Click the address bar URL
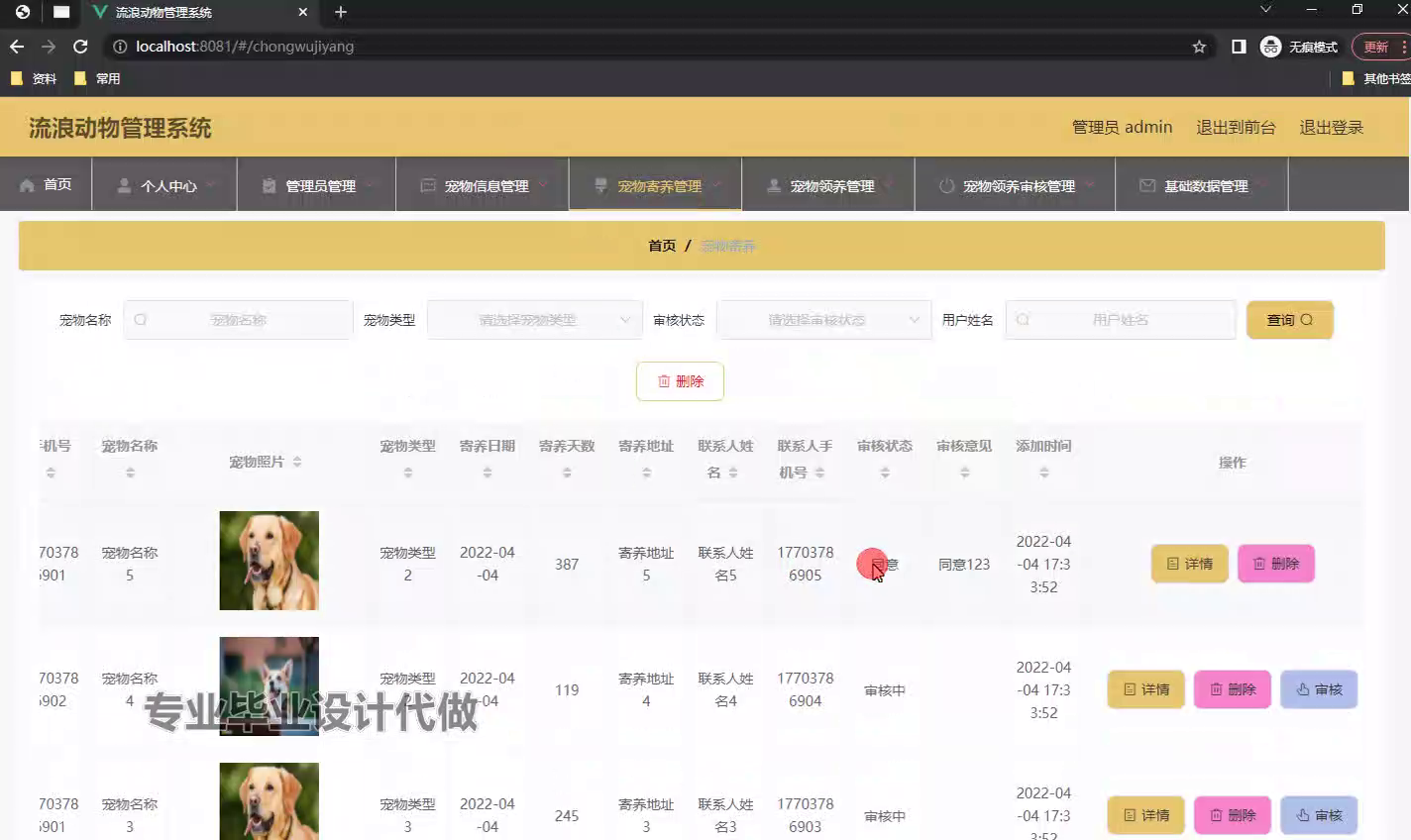1411x840 pixels. pos(245,47)
